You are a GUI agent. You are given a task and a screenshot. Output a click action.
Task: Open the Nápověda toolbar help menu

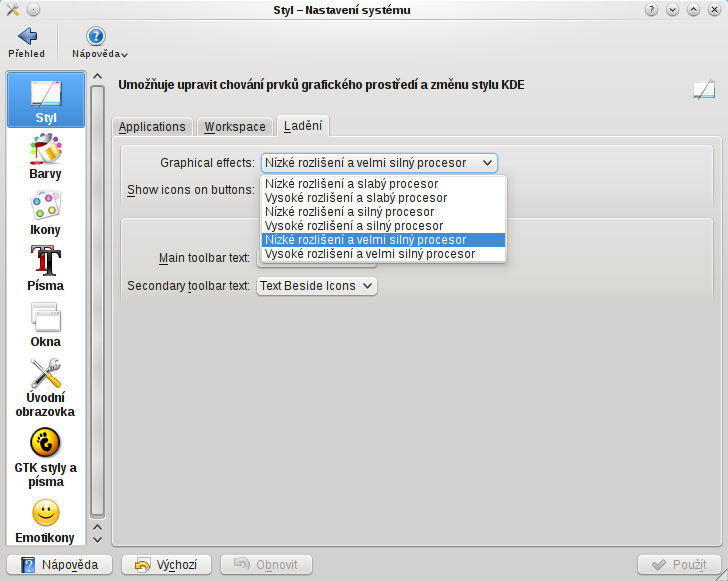(98, 42)
